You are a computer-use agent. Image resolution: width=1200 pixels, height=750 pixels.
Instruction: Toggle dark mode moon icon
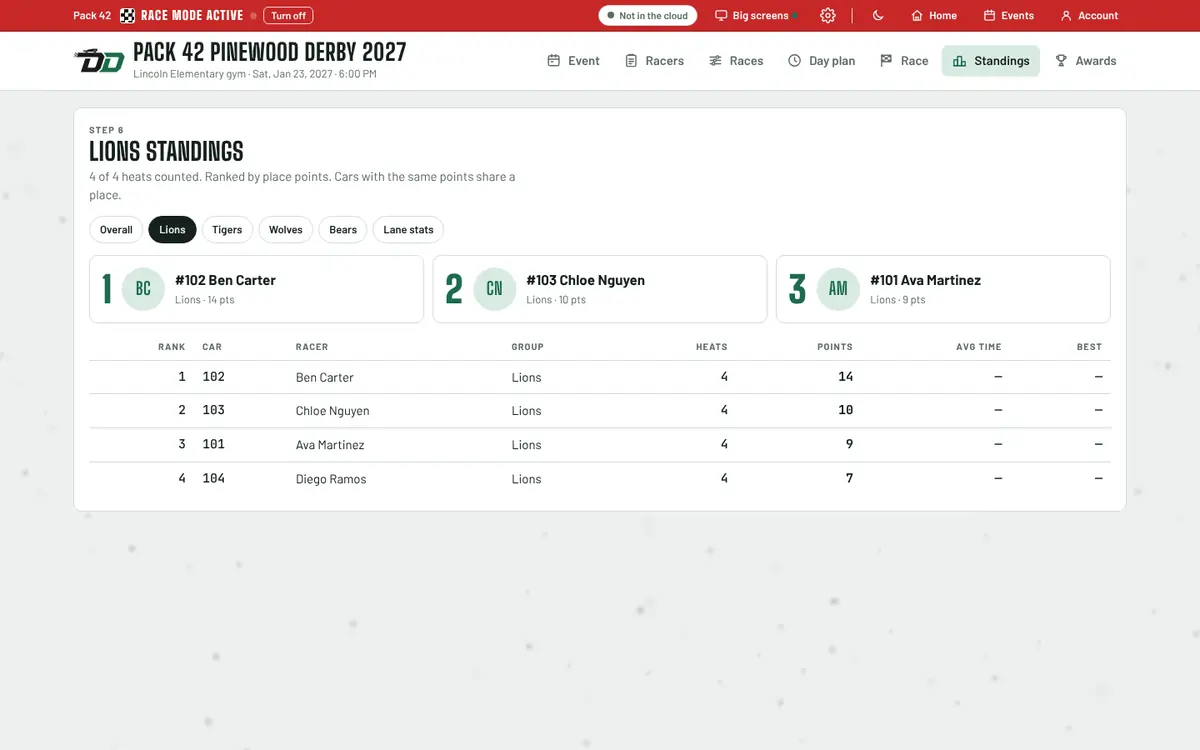tap(878, 15)
